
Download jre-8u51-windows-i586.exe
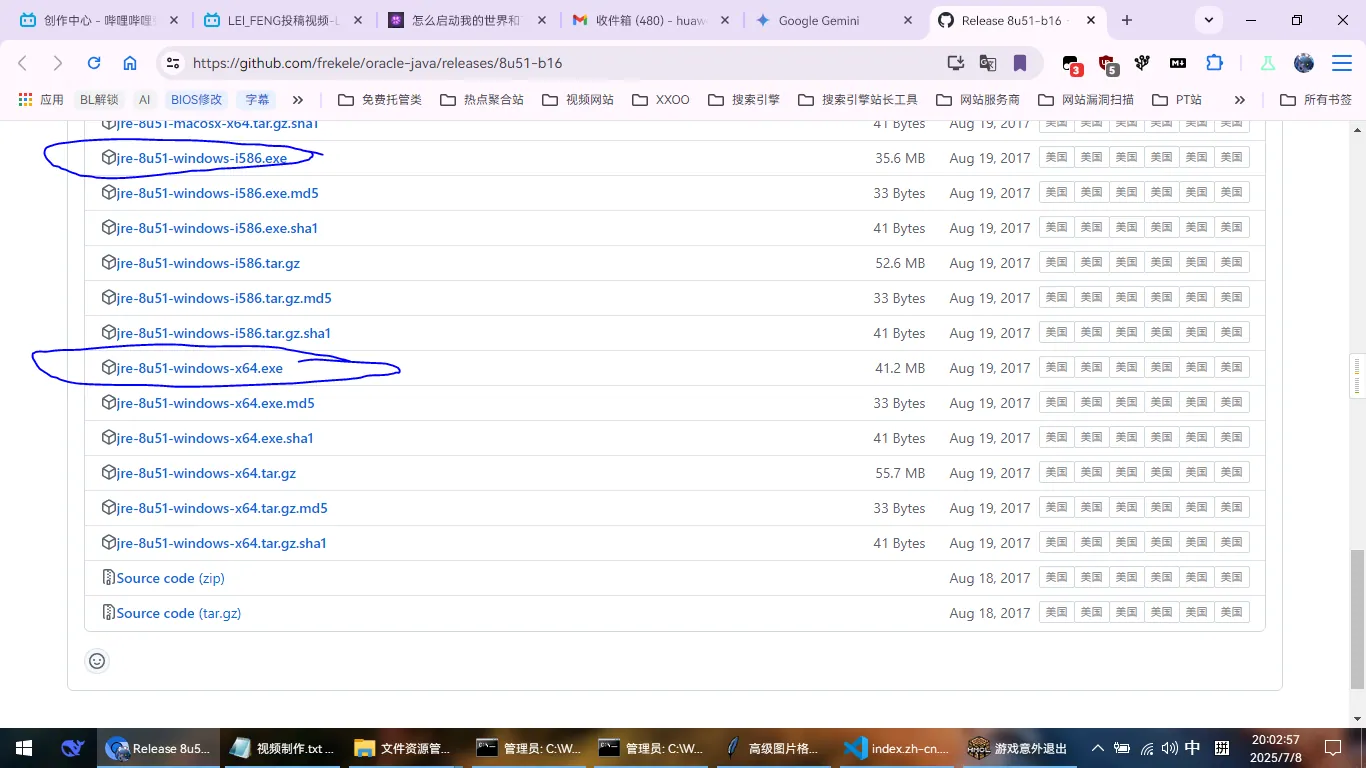(202, 158)
